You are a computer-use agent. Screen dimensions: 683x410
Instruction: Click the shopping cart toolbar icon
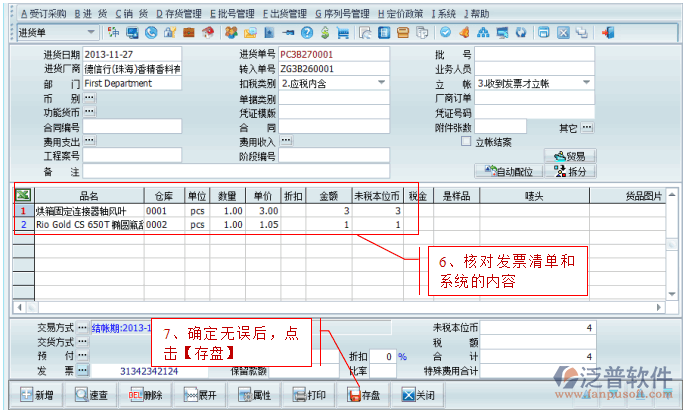[343, 32]
